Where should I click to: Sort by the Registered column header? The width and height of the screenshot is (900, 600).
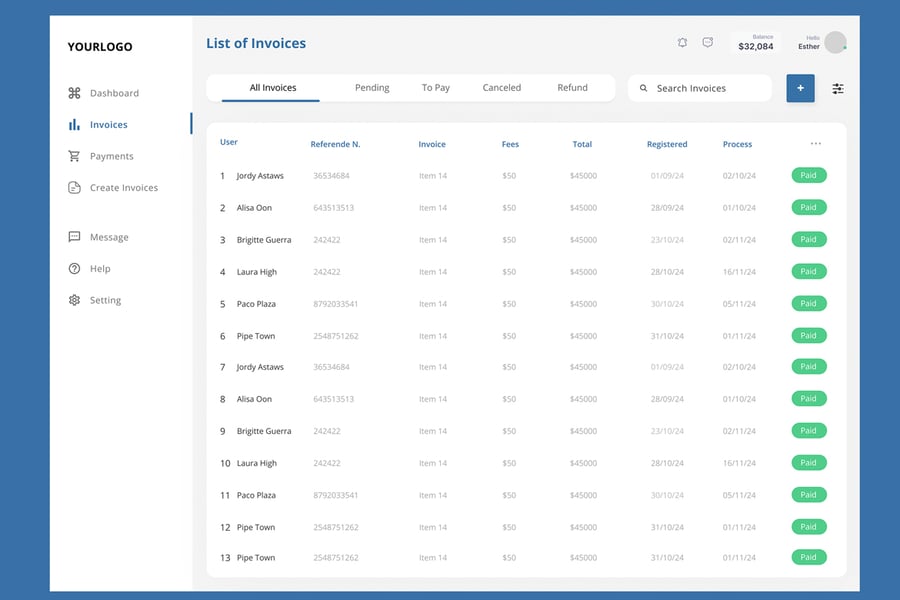[667, 144]
